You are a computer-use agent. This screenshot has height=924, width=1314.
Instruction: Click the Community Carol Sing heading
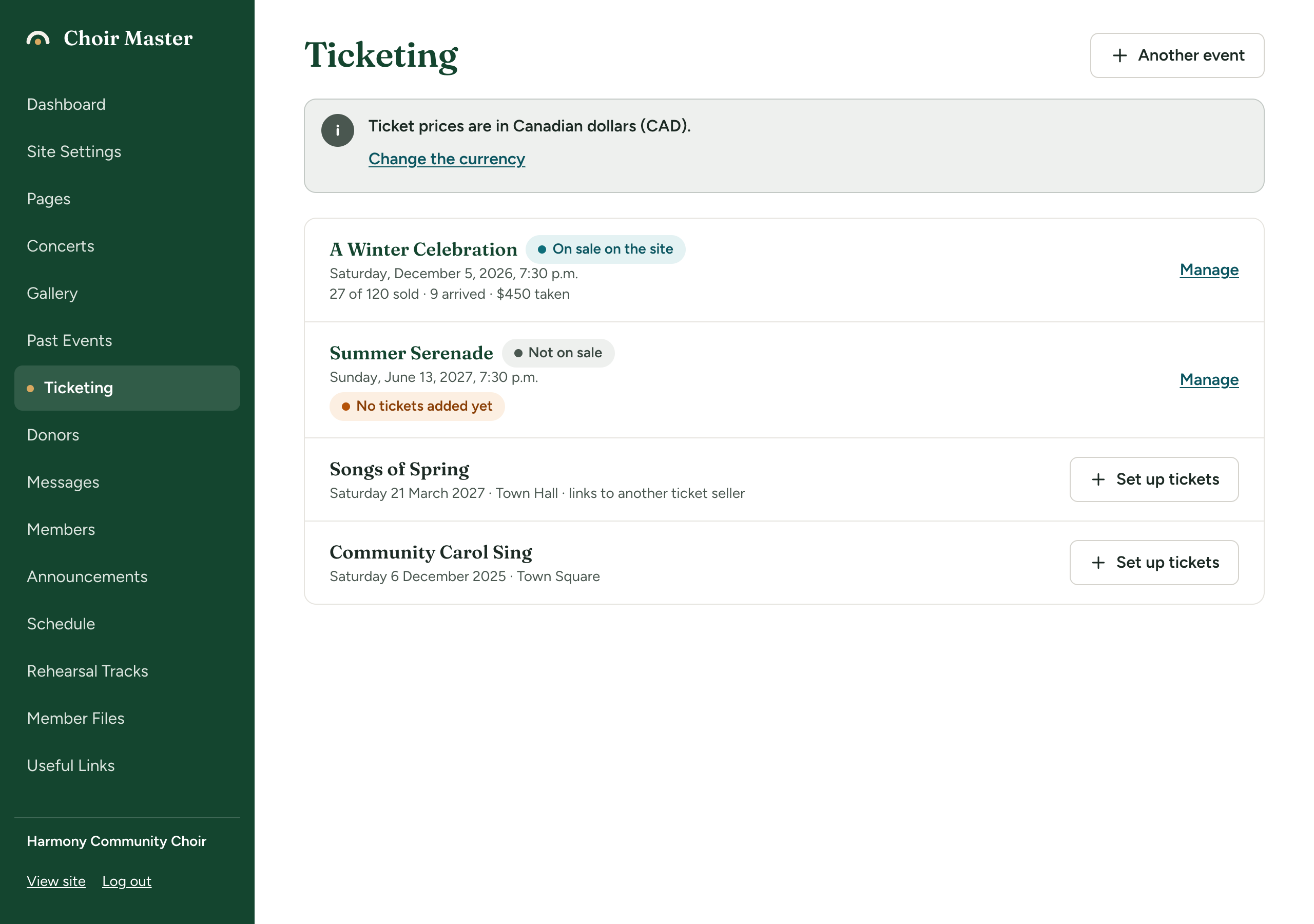click(x=430, y=552)
